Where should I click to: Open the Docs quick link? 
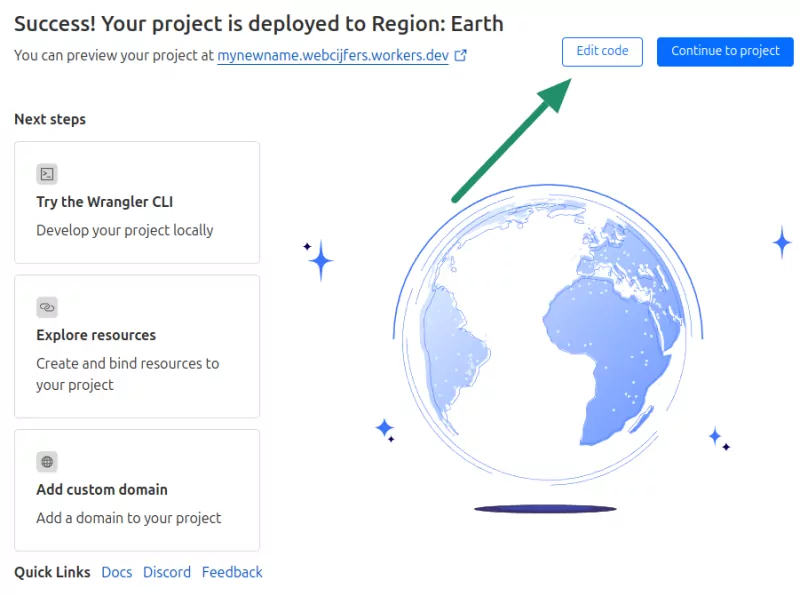click(x=116, y=572)
